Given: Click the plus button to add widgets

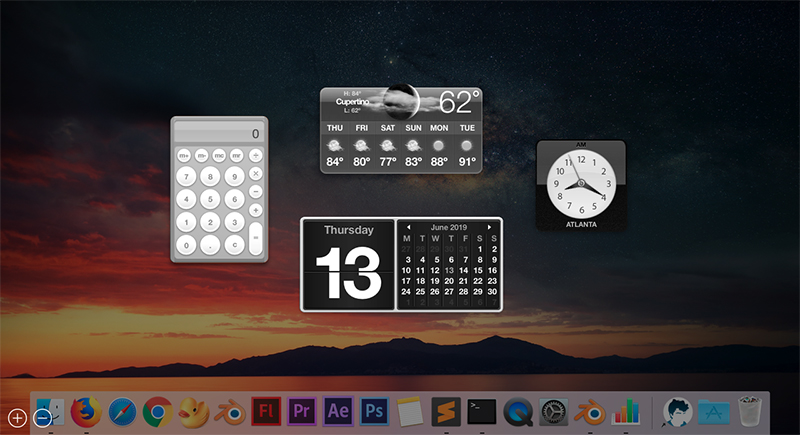Looking at the screenshot, I should tap(17, 418).
